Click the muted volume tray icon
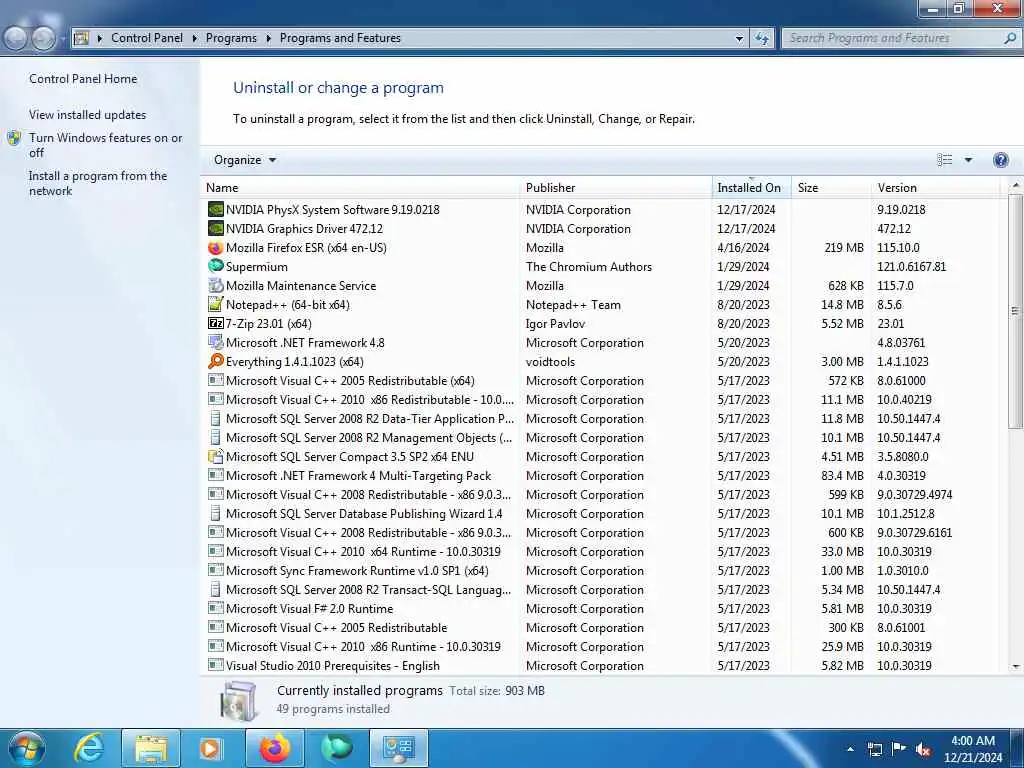Screen dimensions: 1024x768 (923, 749)
